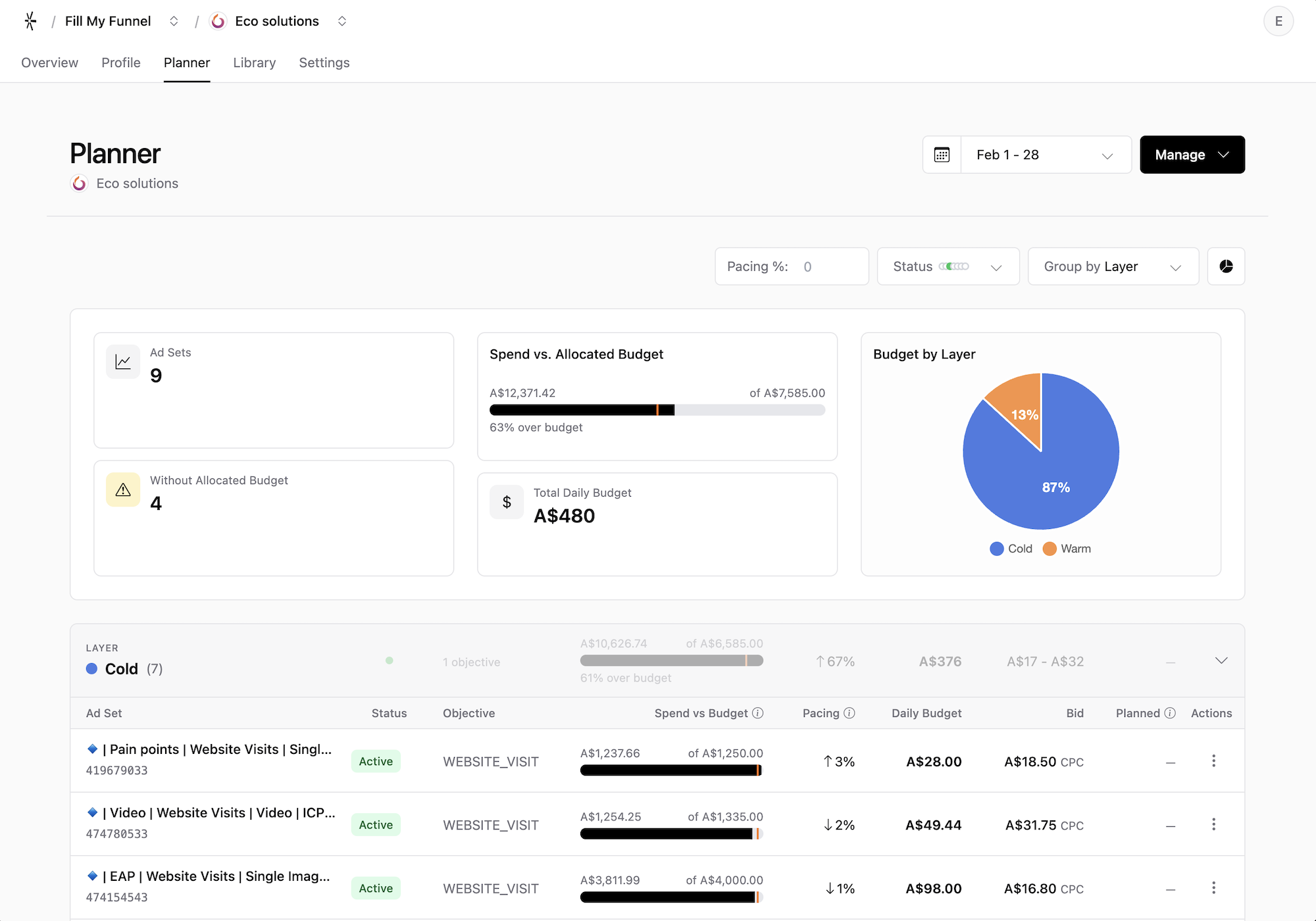Toggle the Warm legend under the pie chart

(1066, 548)
